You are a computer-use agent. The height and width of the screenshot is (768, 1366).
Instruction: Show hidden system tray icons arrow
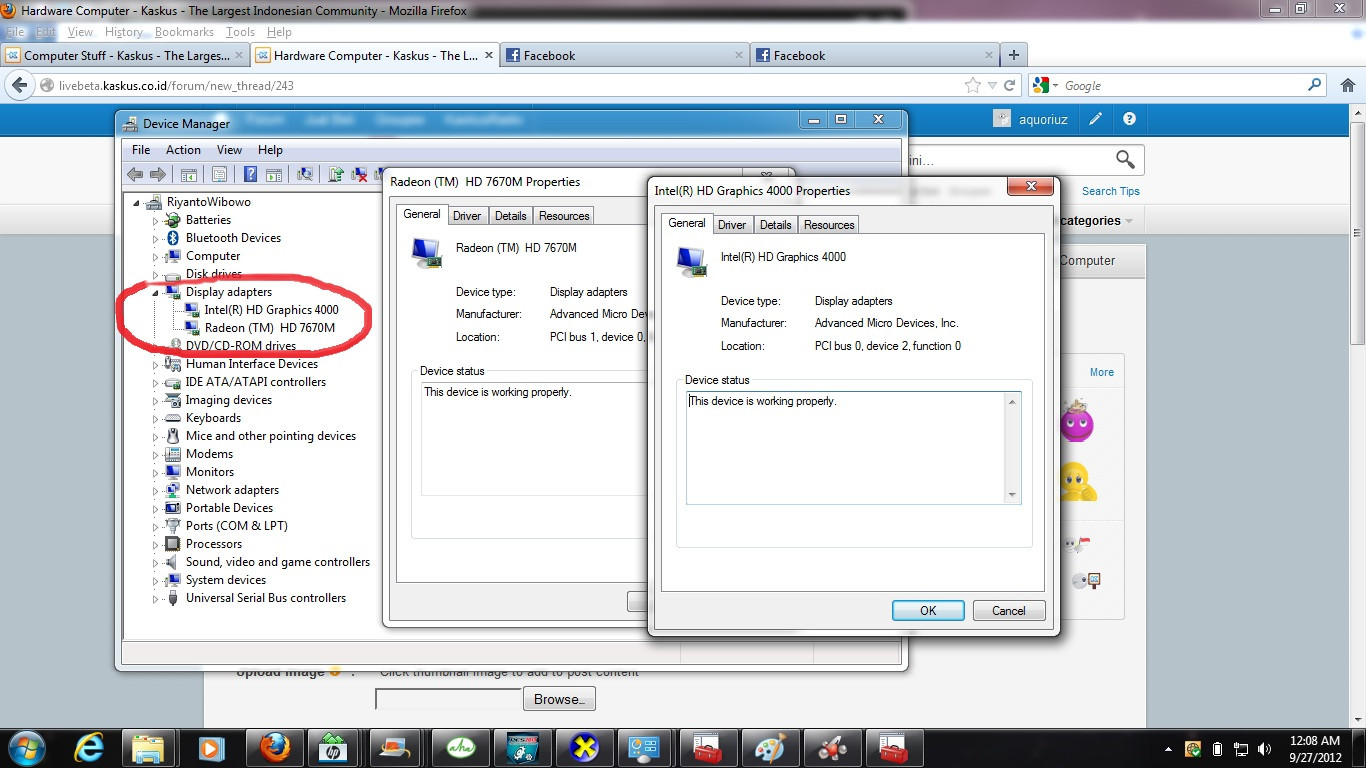(x=1168, y=748)
